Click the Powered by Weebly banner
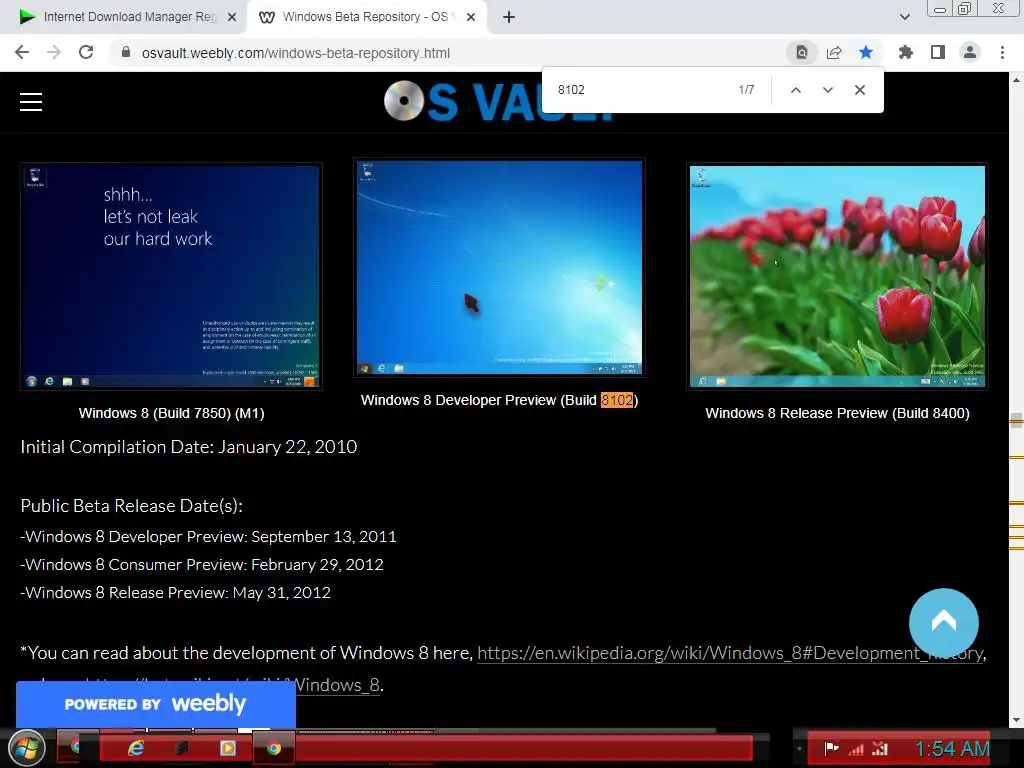The width and height of the screenshot is (1024, 768). (x=155, y=704)
